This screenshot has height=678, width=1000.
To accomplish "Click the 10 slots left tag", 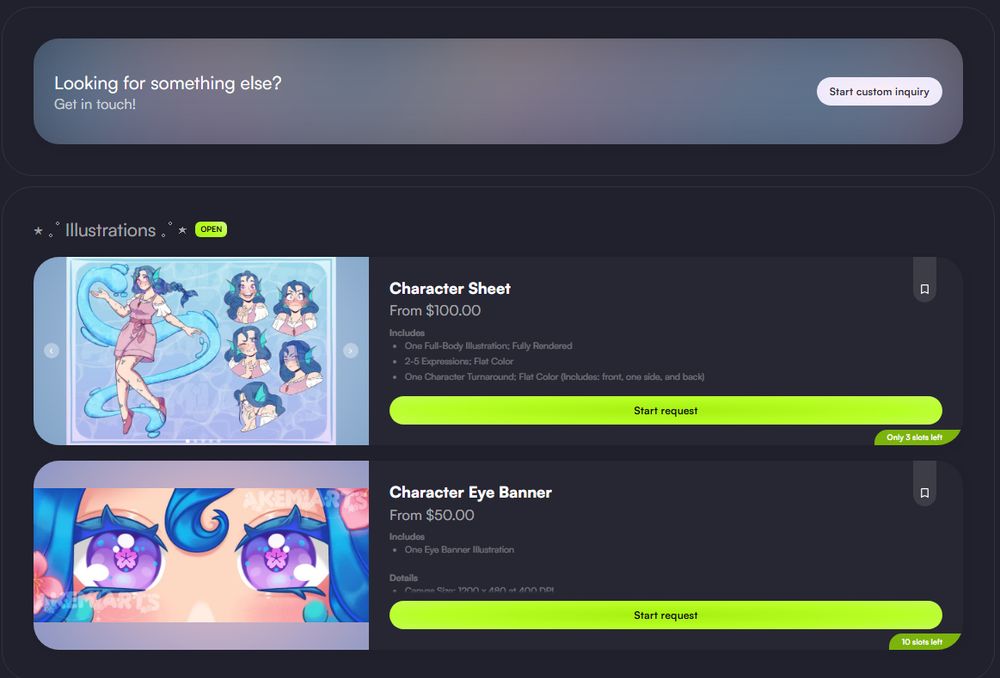I will pos(924,642).
